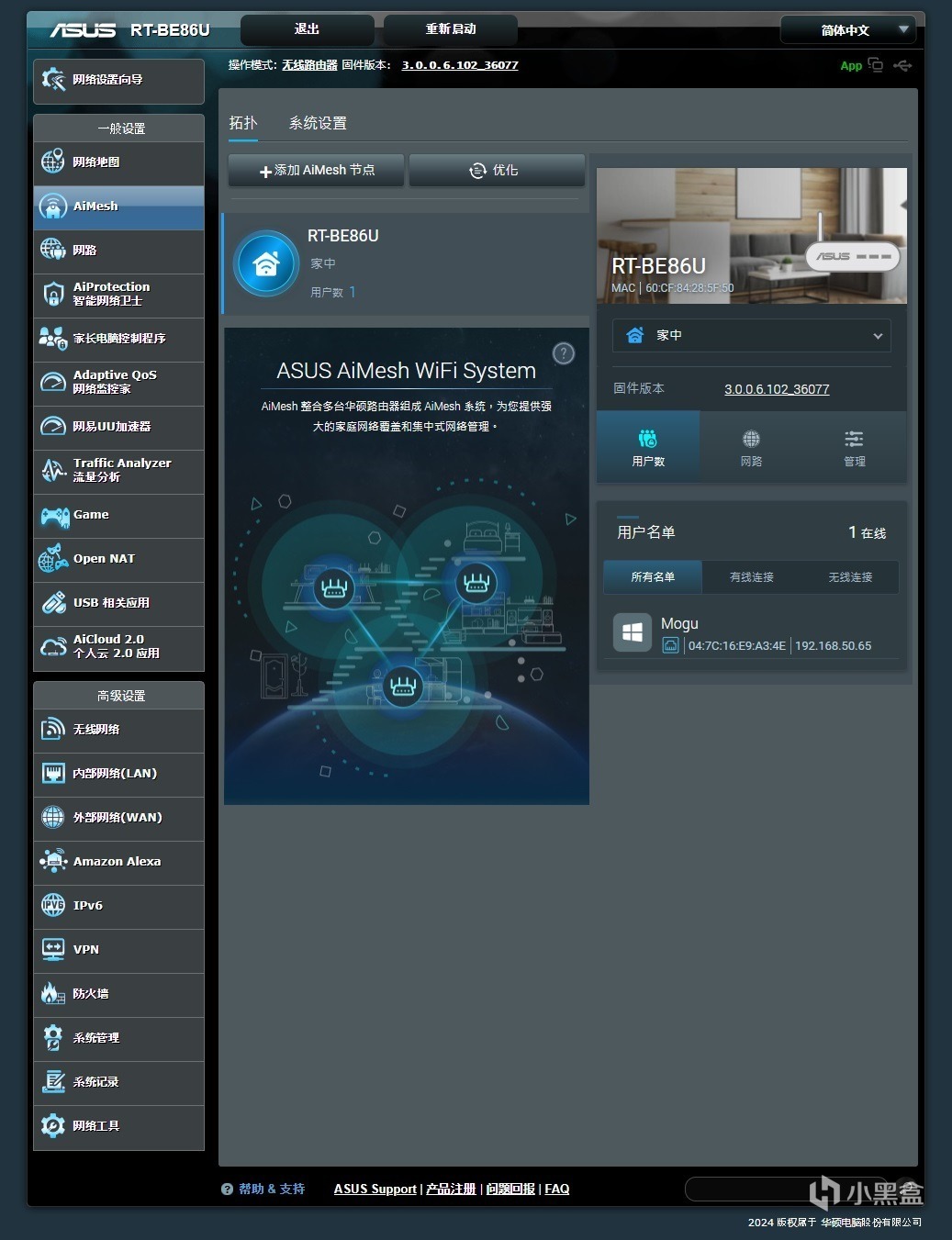Click the Network Map (网络地图) globe icon
952x1240 pixels.
tap(53, 162)
